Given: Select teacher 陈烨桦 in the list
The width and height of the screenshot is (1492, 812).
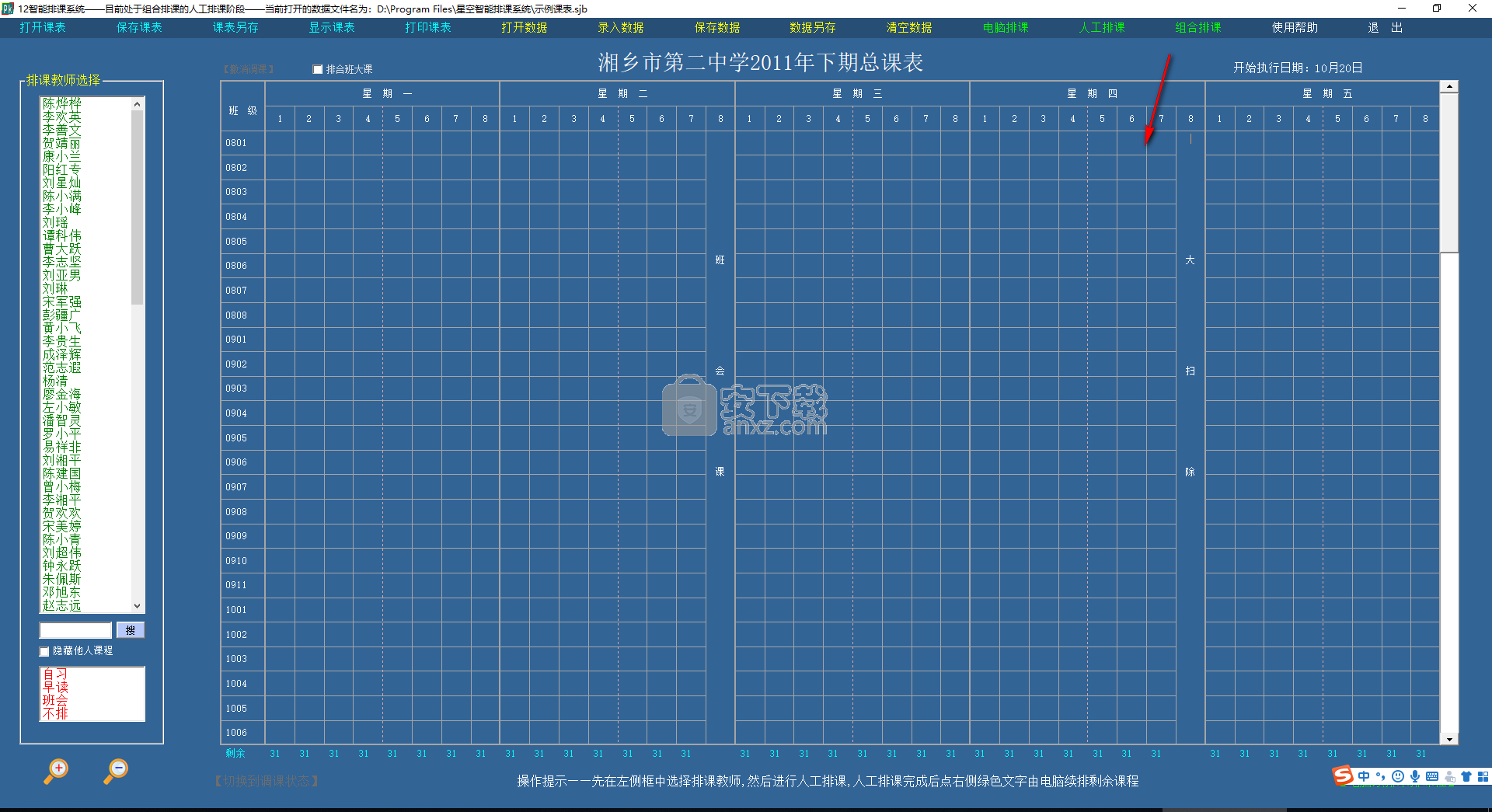Looking at the screenshot, I should 61,103.
